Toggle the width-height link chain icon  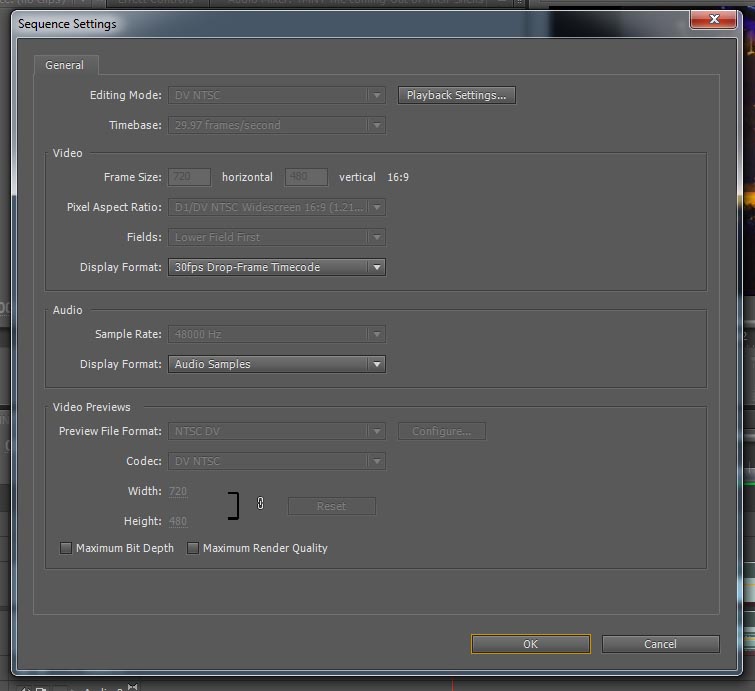point(260,503)
